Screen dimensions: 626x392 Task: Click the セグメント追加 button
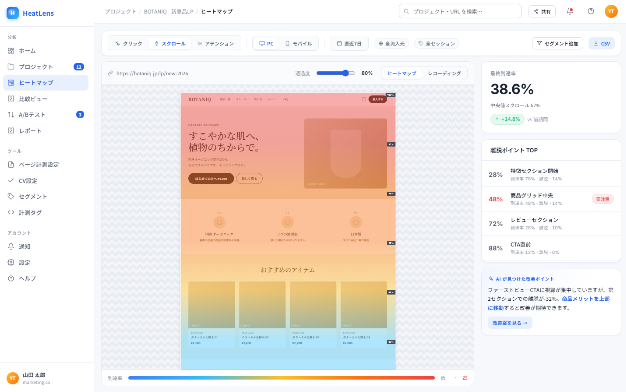(558, 44)
